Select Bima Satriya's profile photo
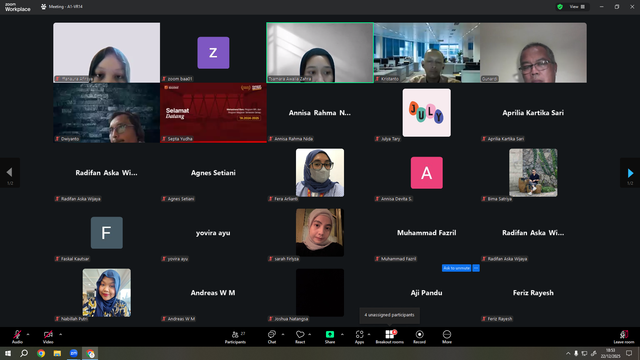The width and height of the screenshot is (640, 360). pos(533,173)
